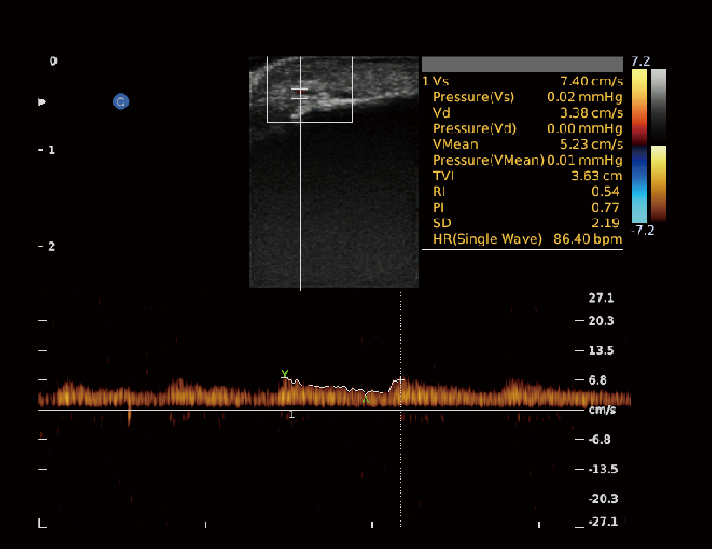Select the Vs 7.40 cm/s measurement row
The image size is (712, 549).
522,81
